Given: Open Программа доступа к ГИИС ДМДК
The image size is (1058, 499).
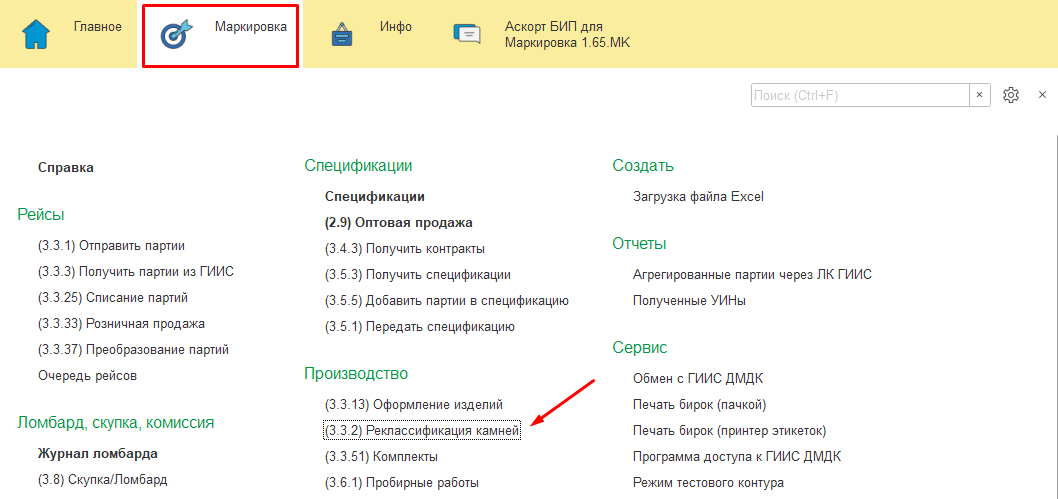Looking at the screenshot, I should [737, 457].
